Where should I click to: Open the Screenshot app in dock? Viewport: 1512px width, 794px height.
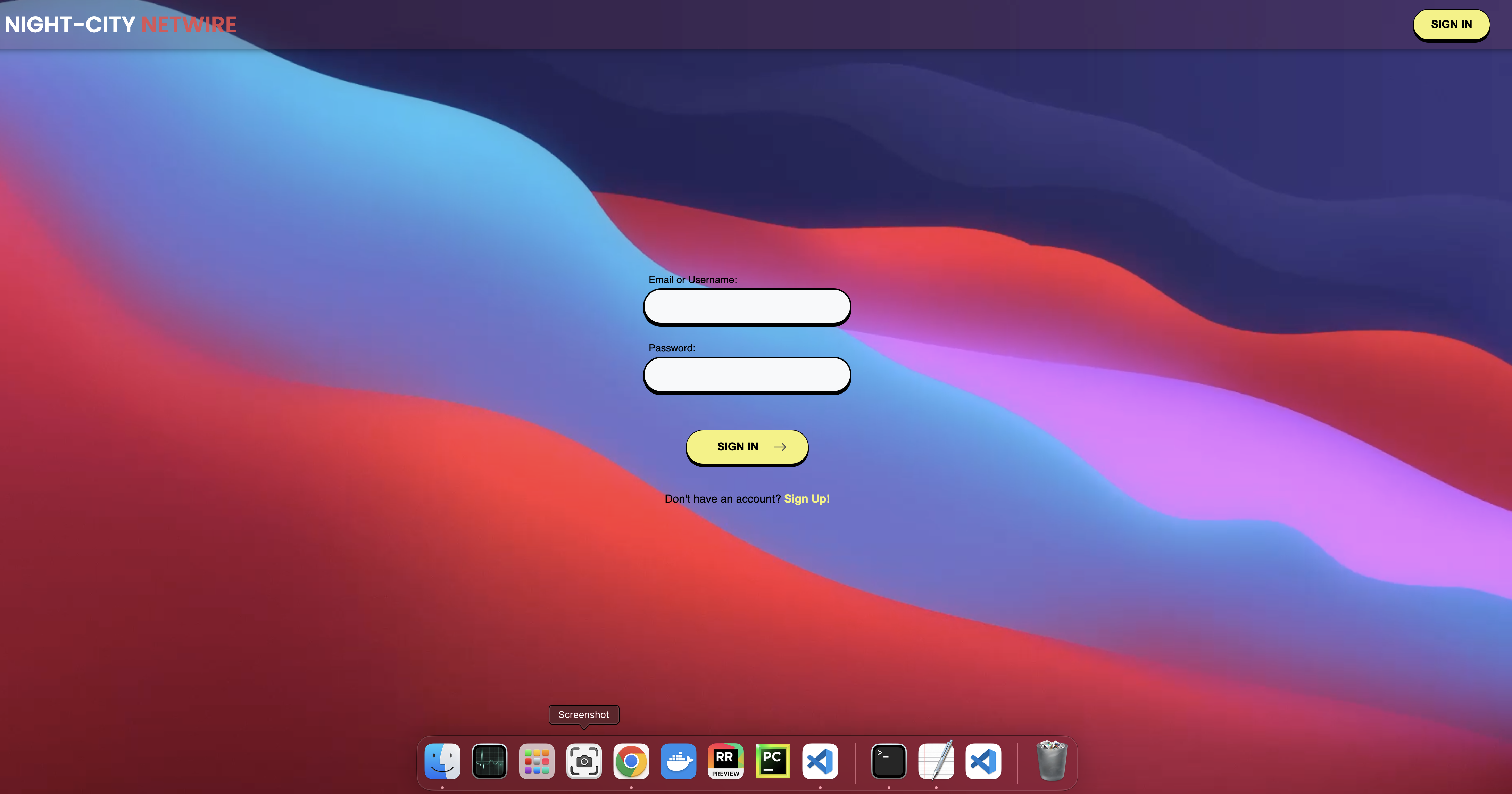[584, 761]
